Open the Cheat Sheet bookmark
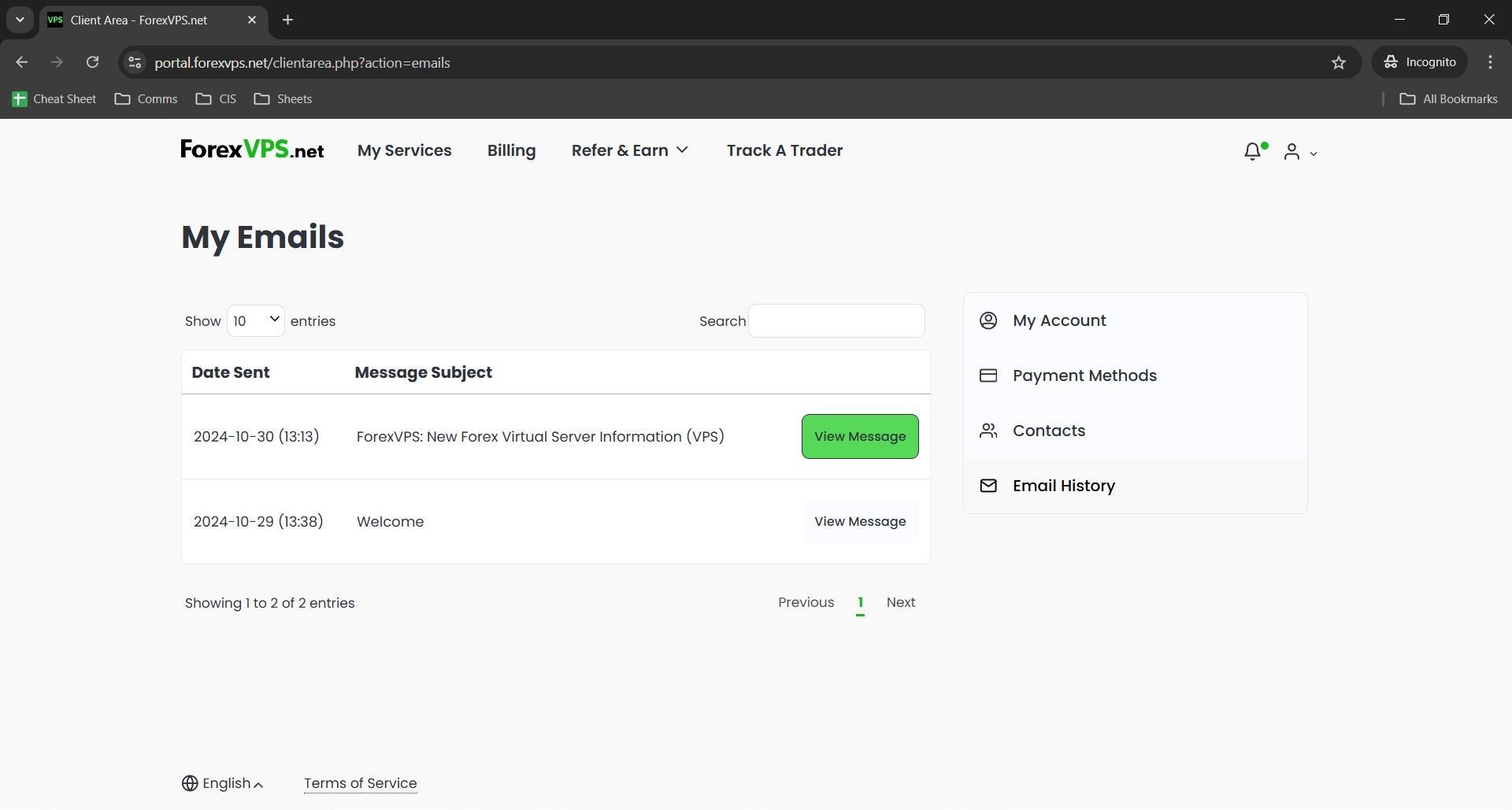1512x810 pixels. [54, 99]
